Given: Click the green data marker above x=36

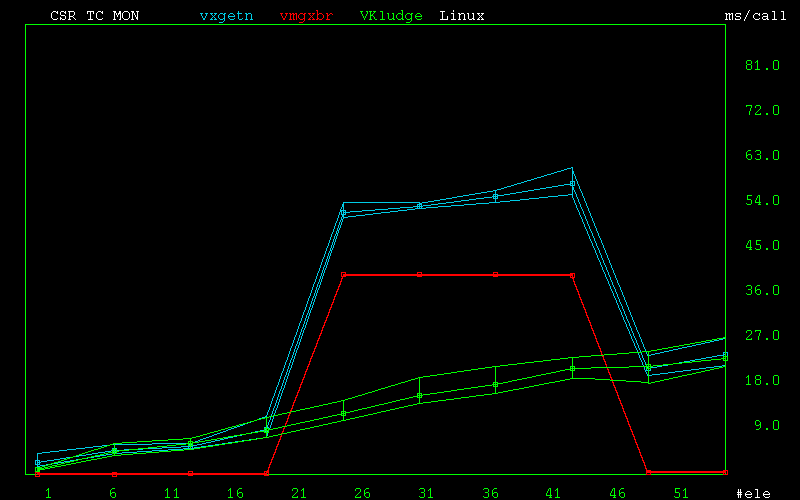Looking at the screenshot, I should pyautogui.click(x=495, y=385).
